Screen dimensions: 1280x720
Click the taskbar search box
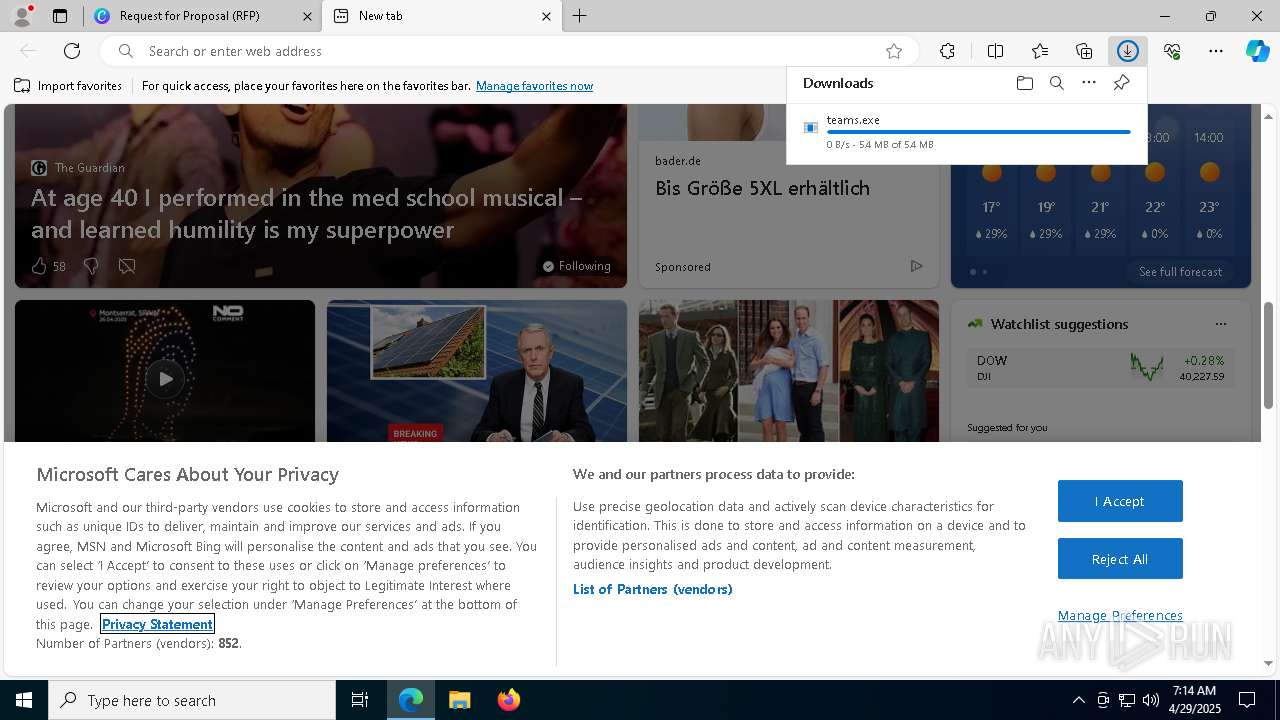coord(192,700)
